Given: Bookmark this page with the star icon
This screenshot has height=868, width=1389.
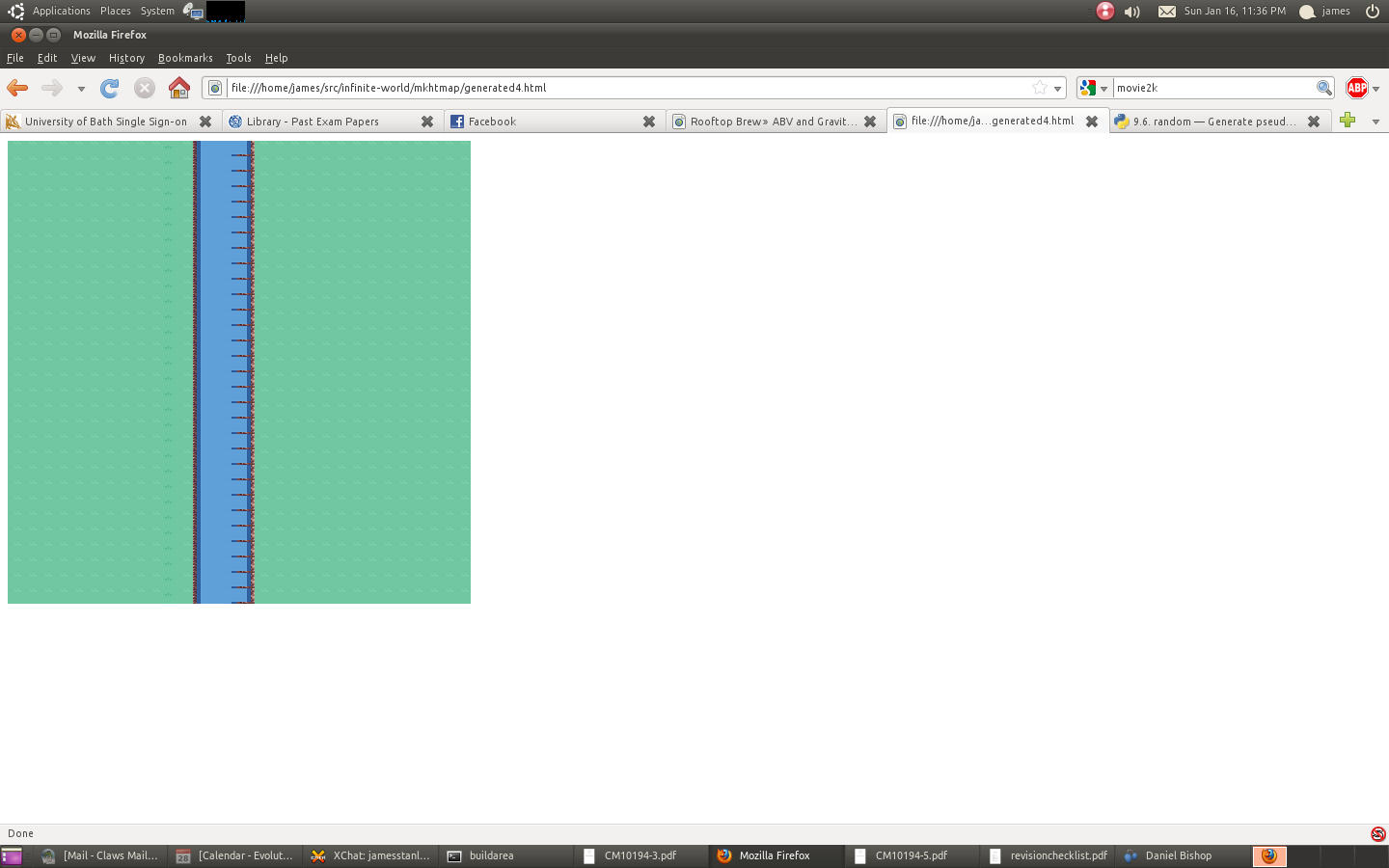Looking at the screenshot, I should click(1040, 88).
